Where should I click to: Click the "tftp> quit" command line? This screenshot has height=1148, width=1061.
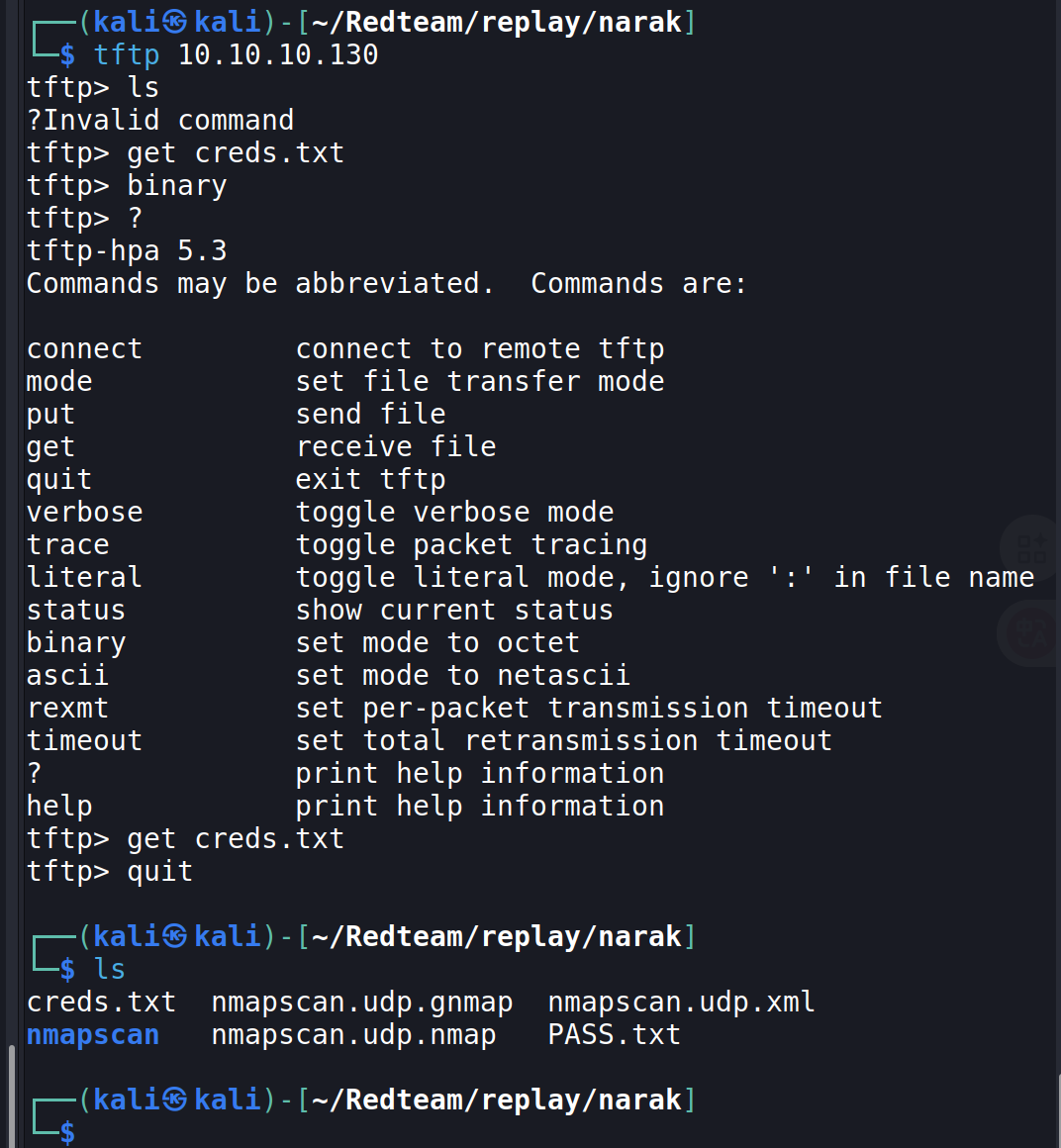(110, 872)
